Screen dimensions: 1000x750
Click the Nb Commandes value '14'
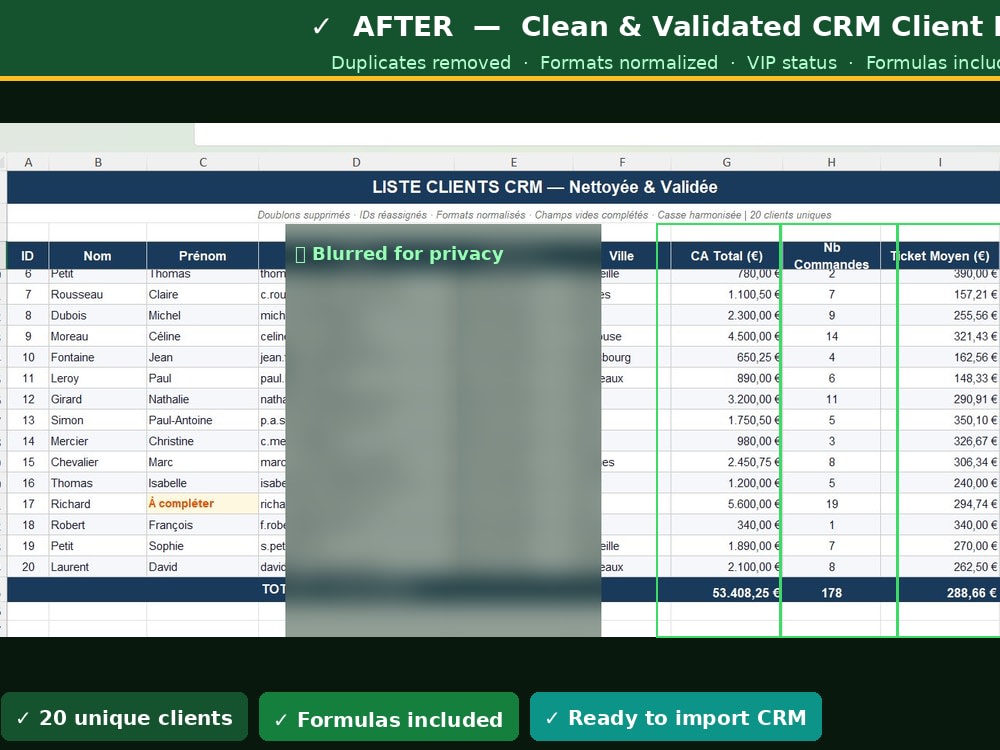coord(831,337)
